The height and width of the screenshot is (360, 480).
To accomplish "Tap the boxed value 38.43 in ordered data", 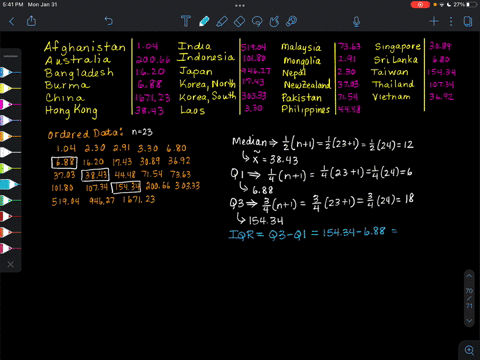I will click(95, 175).
